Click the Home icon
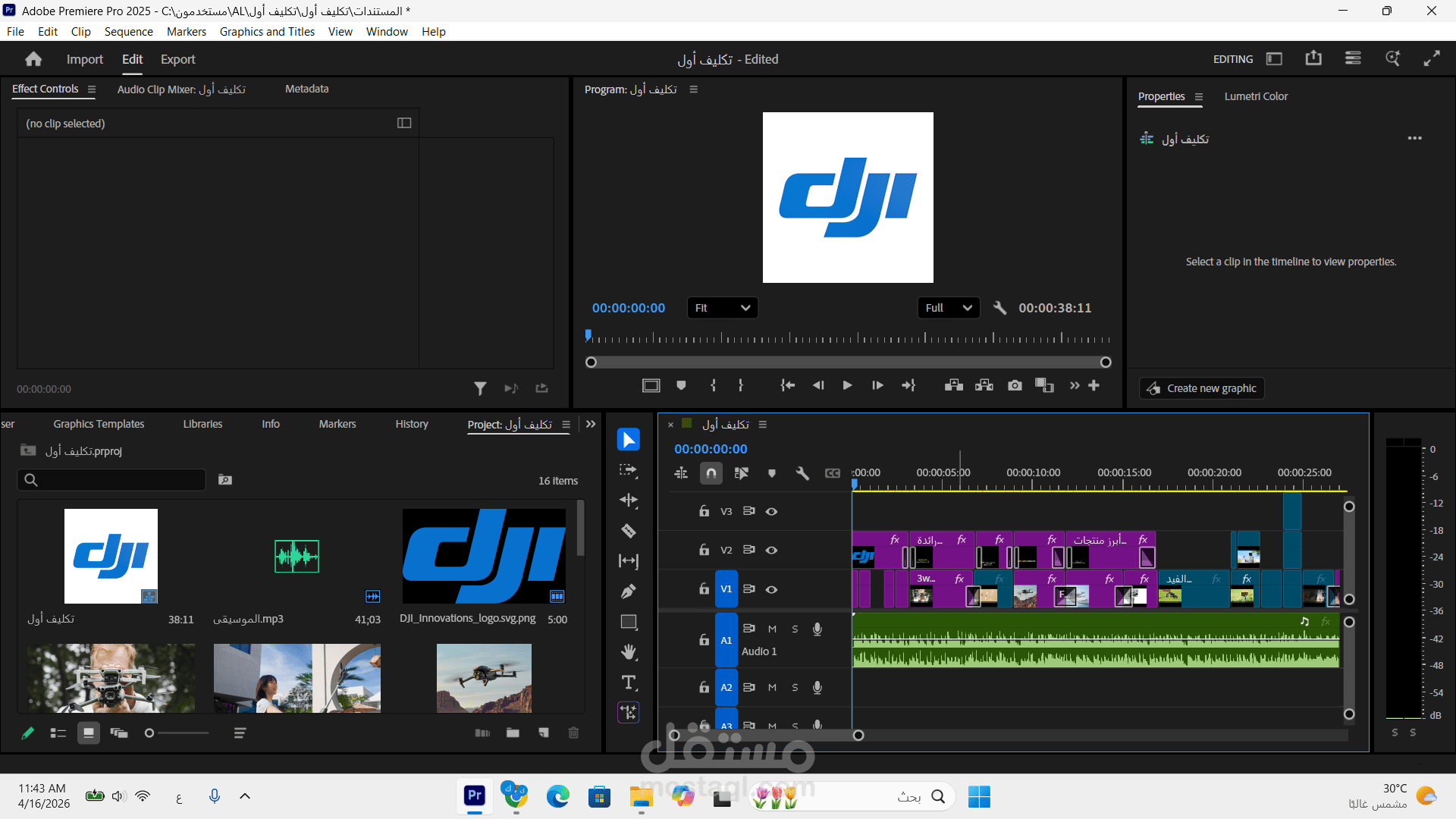 tap(33, 59)
